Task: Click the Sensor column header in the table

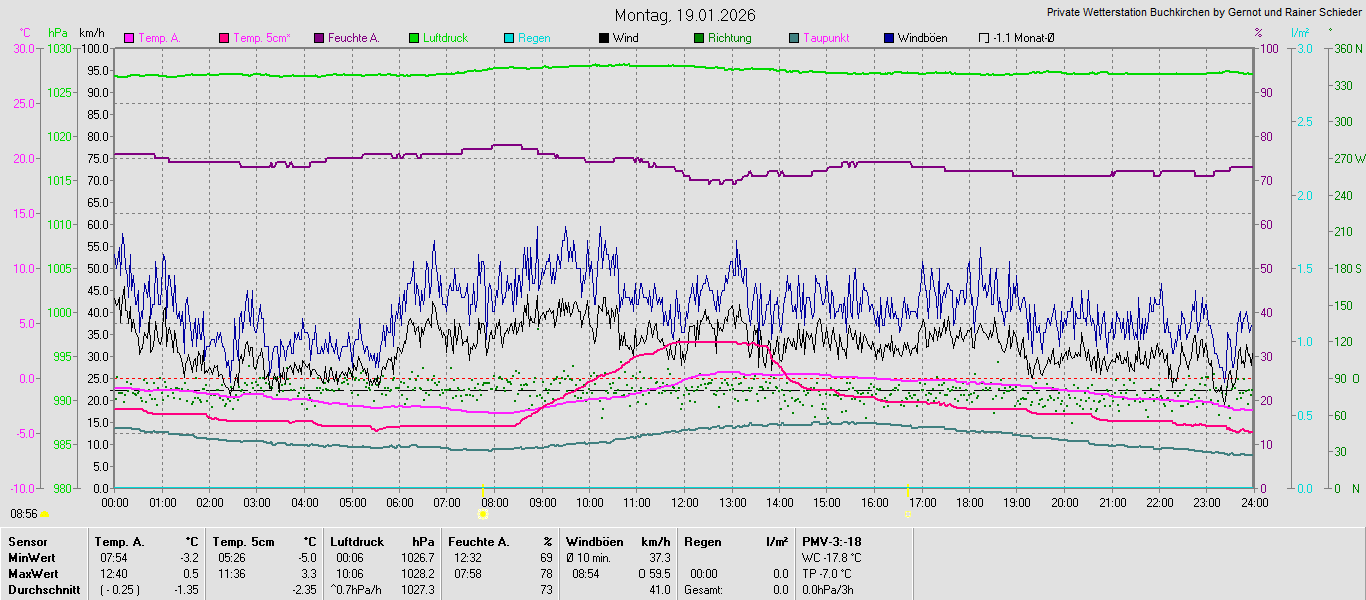Action: [x=27, y=542]
